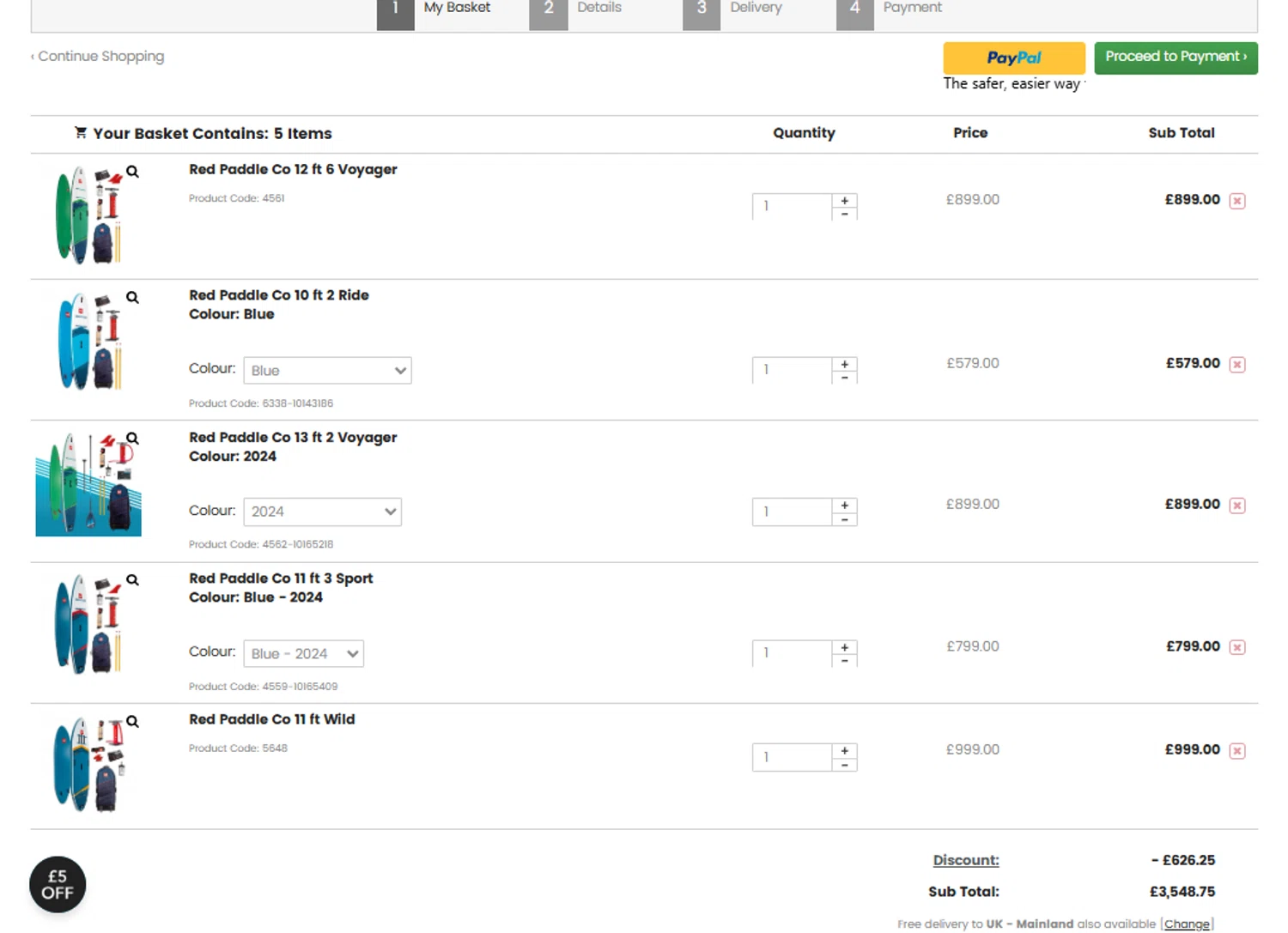Viewport: 1288px width, 933px height.
Task: Open the Blue colour dropdown for 10 ft 2 Ride
Action: point(327,370)
